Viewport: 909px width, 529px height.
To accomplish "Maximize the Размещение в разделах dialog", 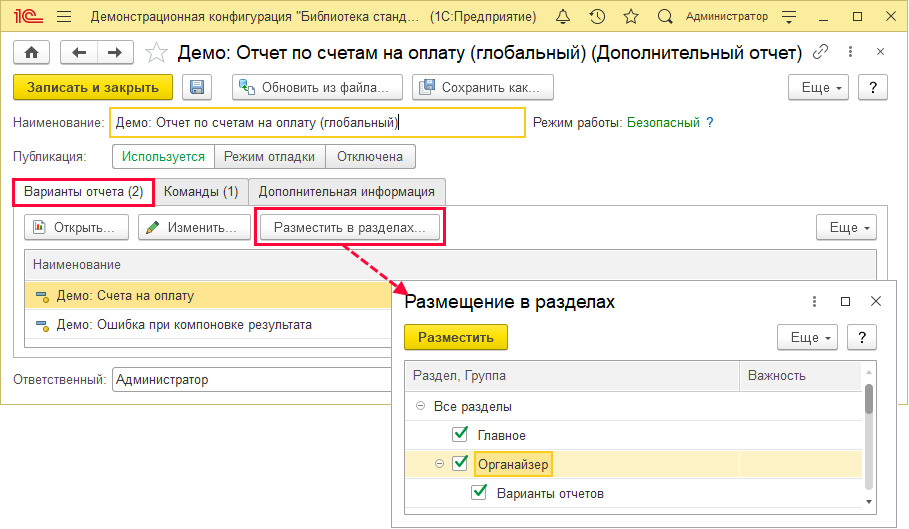I will click(845, 301).
